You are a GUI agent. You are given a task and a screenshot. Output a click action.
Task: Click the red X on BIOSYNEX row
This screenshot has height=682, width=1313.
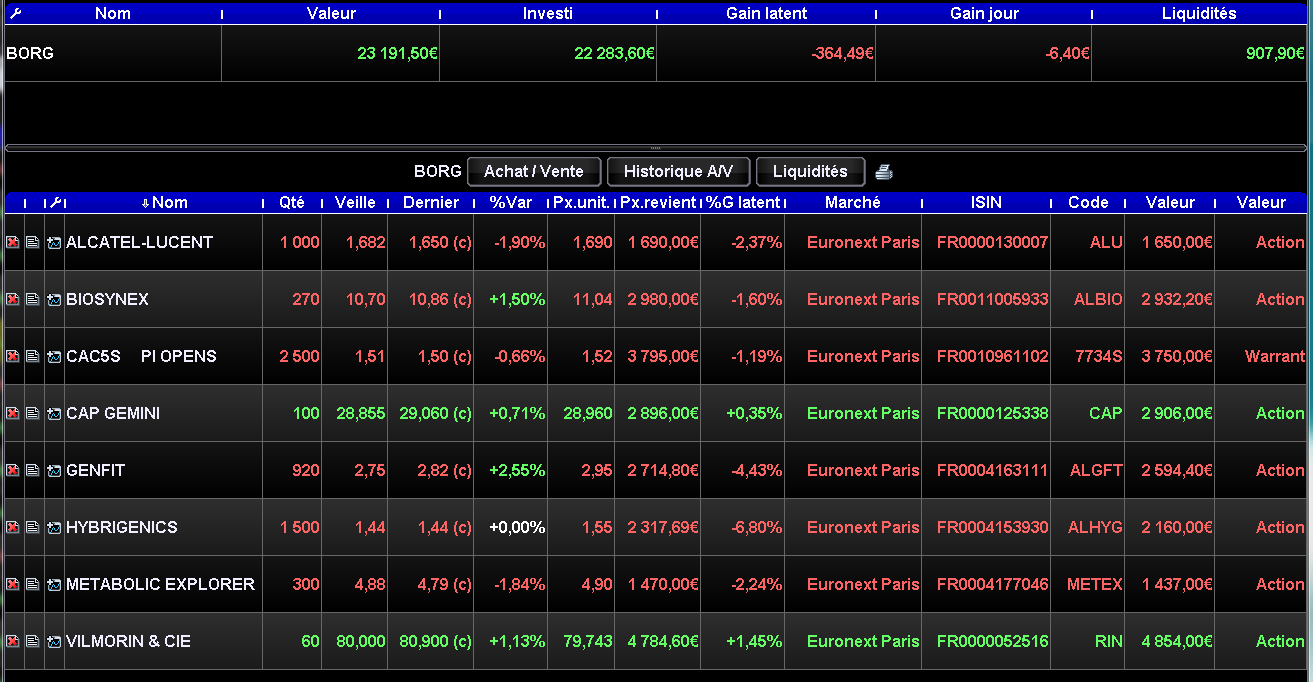point(13,299)
